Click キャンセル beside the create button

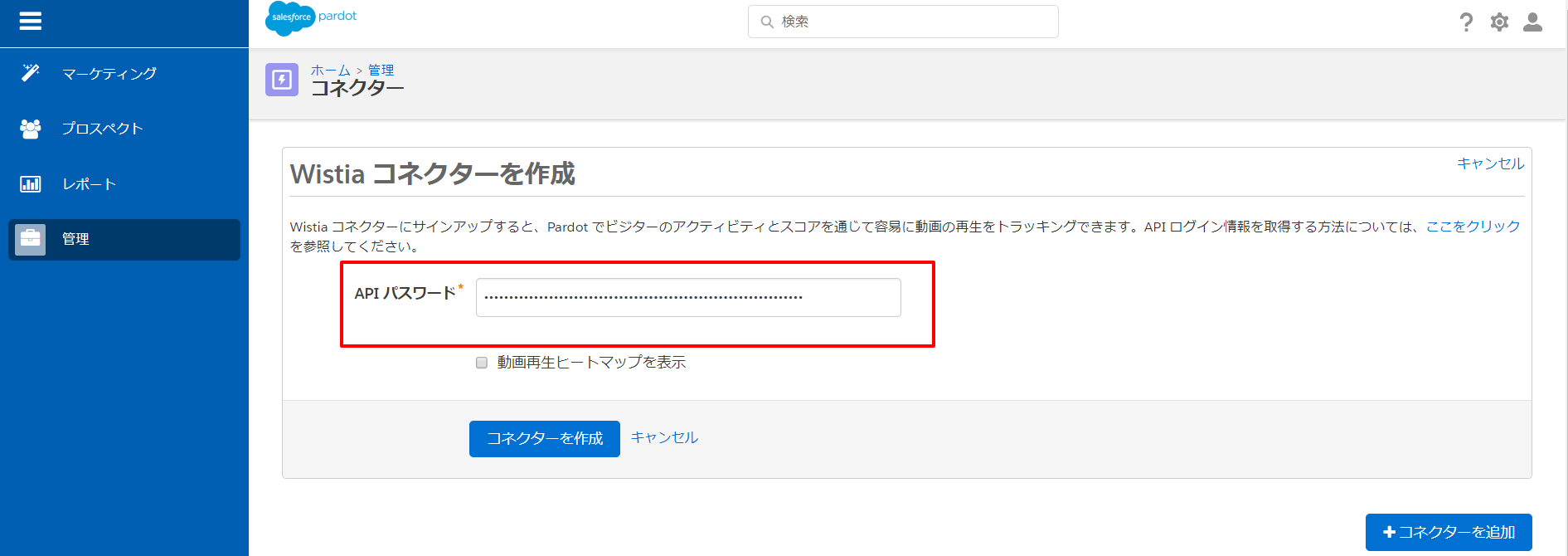pyautogui.click(x=664, y=437)
